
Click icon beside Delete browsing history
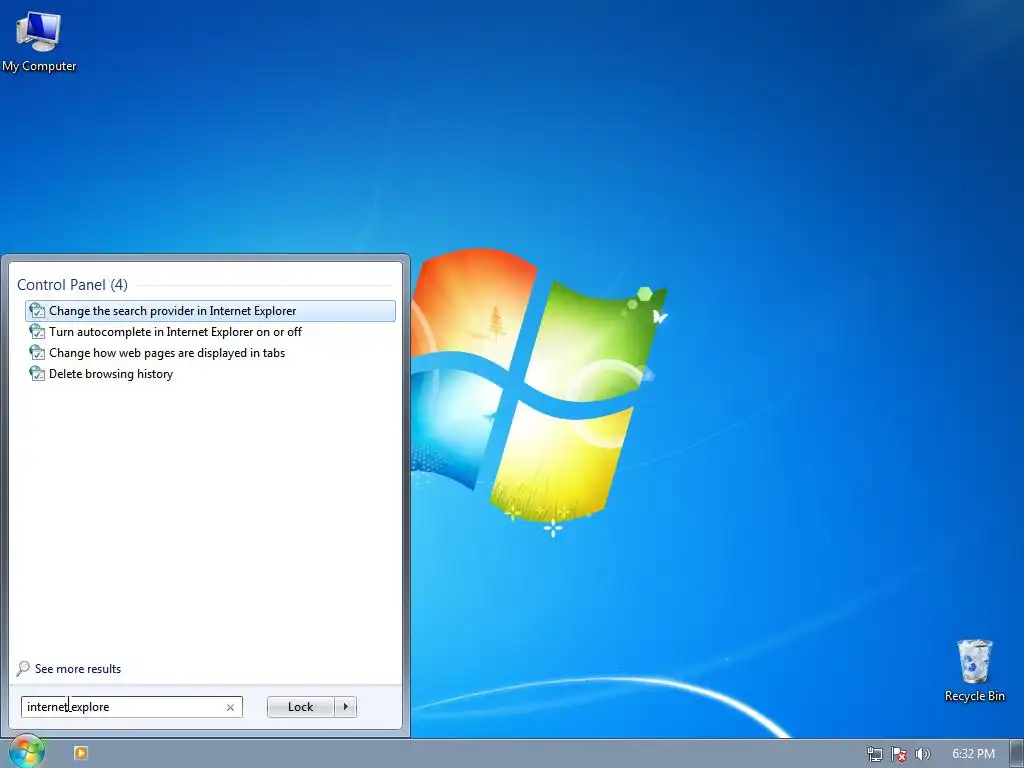37,374
